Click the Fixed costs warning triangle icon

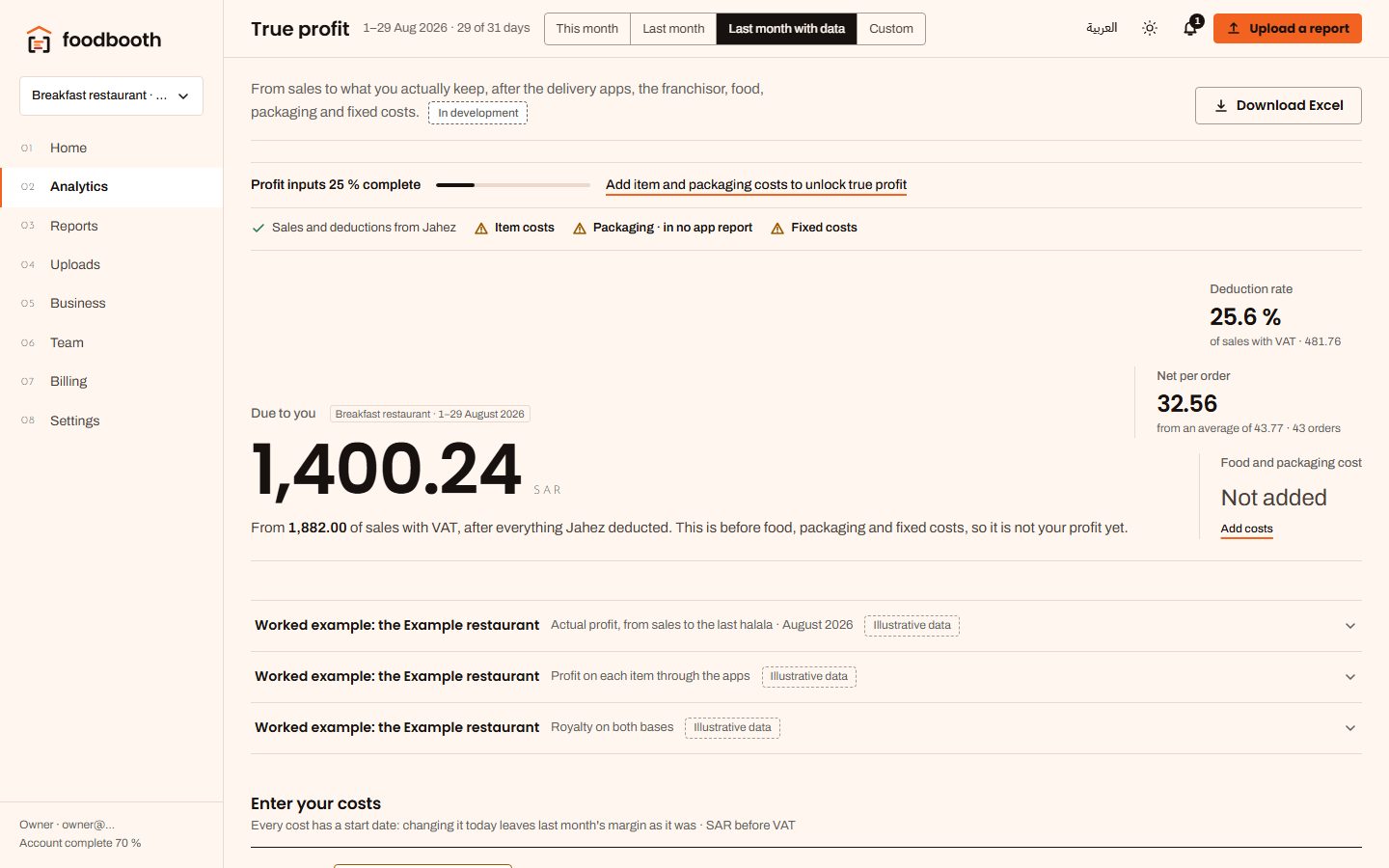(x=777, y=229)
